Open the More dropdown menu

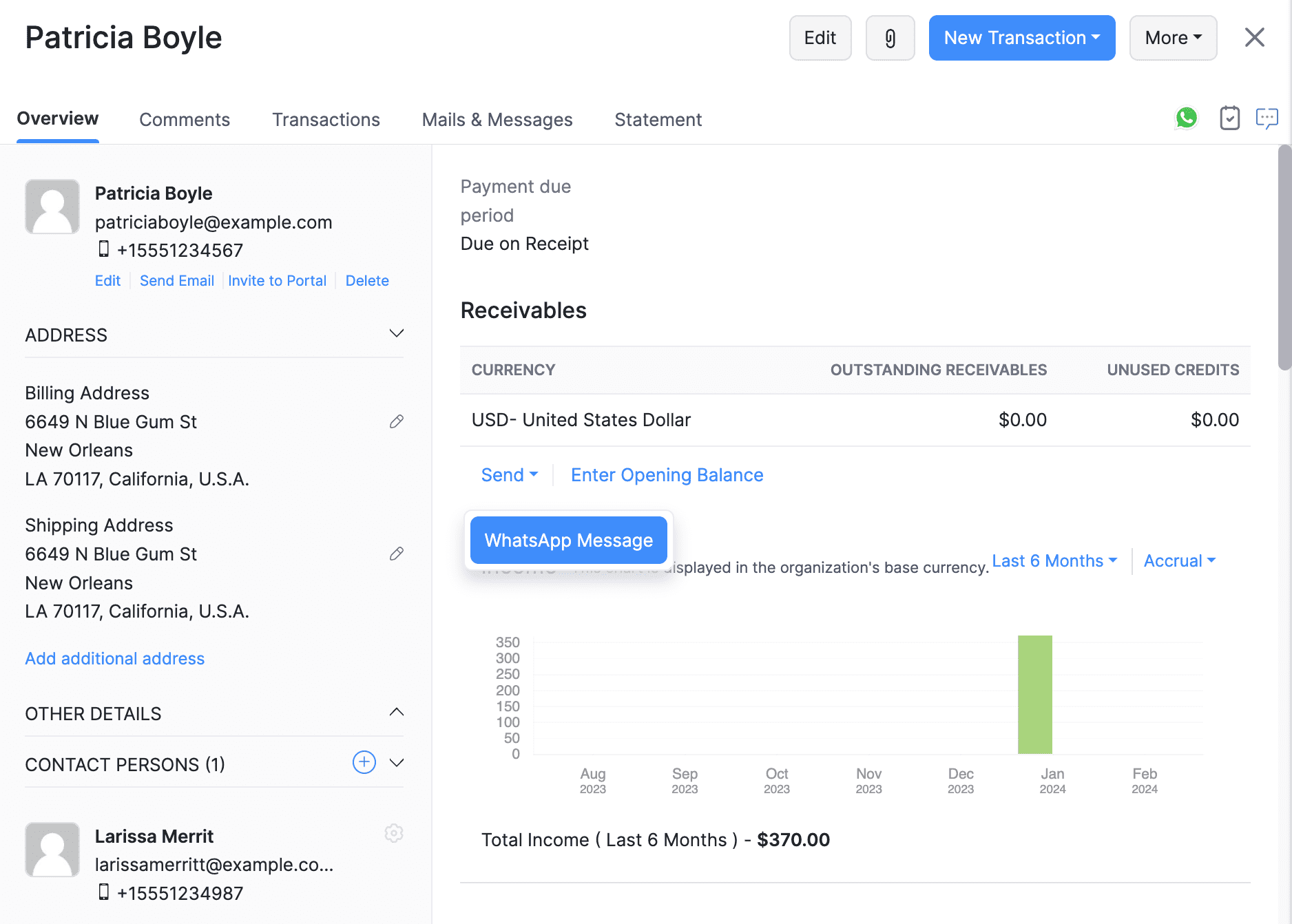[x=1173, y=38]
